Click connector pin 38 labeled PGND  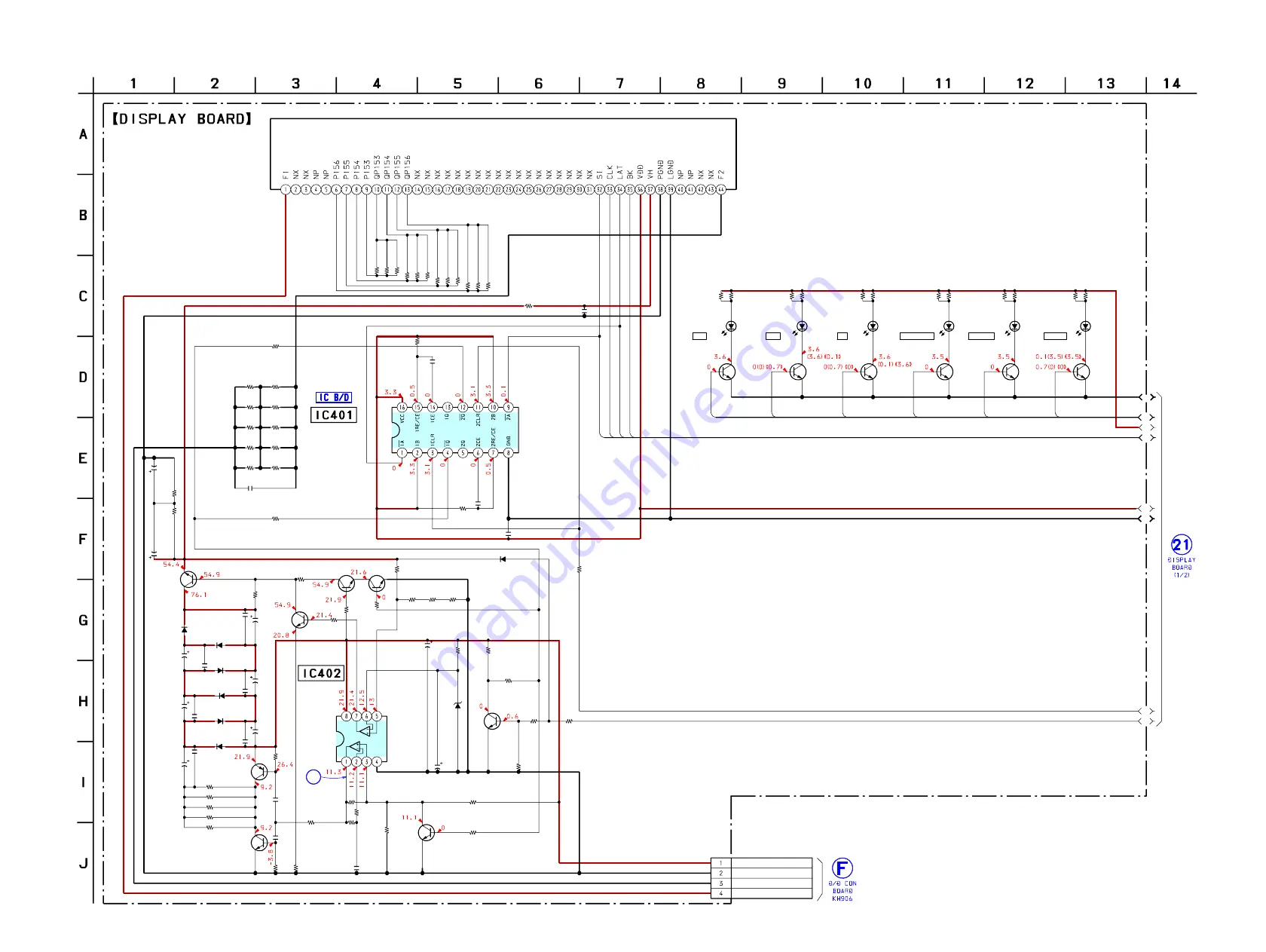(660, 189)
